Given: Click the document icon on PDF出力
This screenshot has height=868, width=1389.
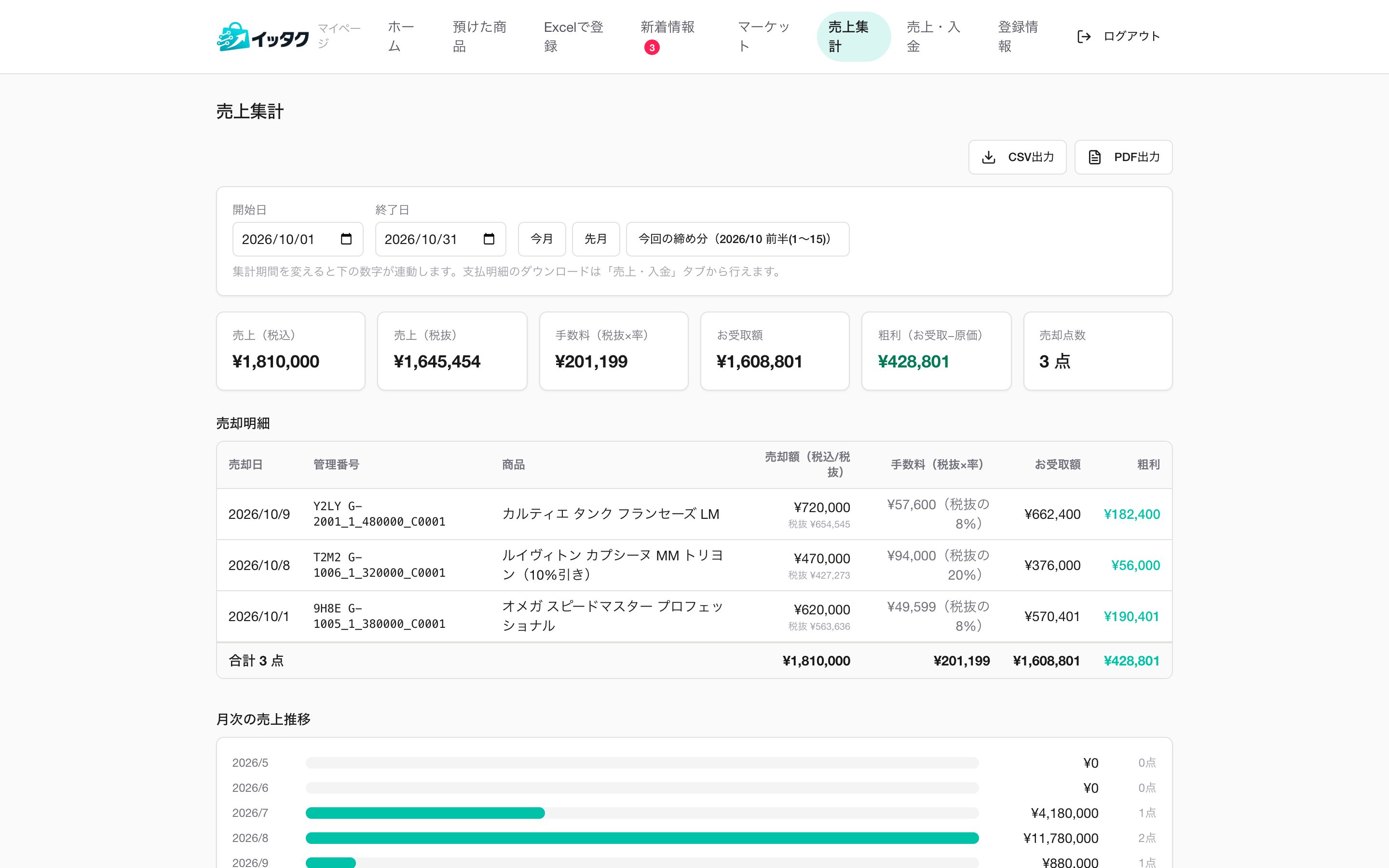Looking at the screenshot, I should (x=1094, y=157).
